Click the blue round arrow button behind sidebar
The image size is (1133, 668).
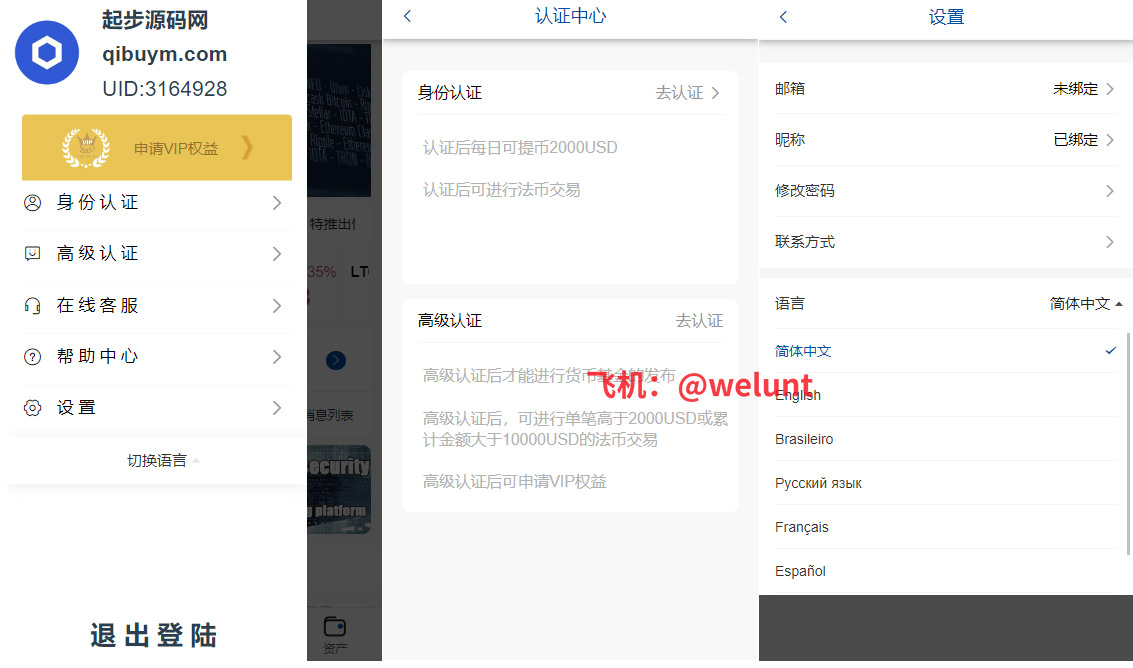[336, 360]
